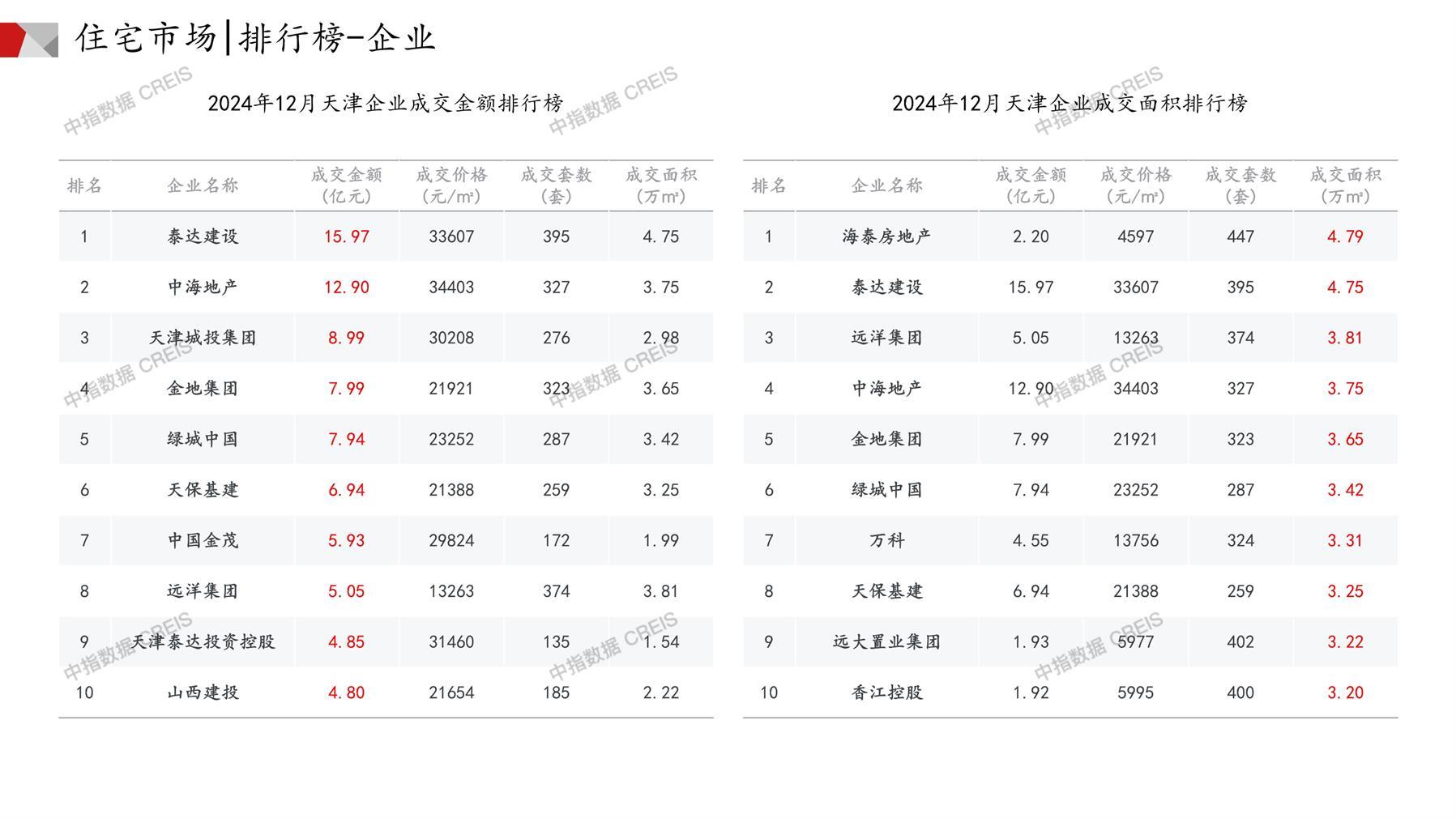Click the slide title 住宅市场|排行榜-企业
1456x818 pixels.
255,38
